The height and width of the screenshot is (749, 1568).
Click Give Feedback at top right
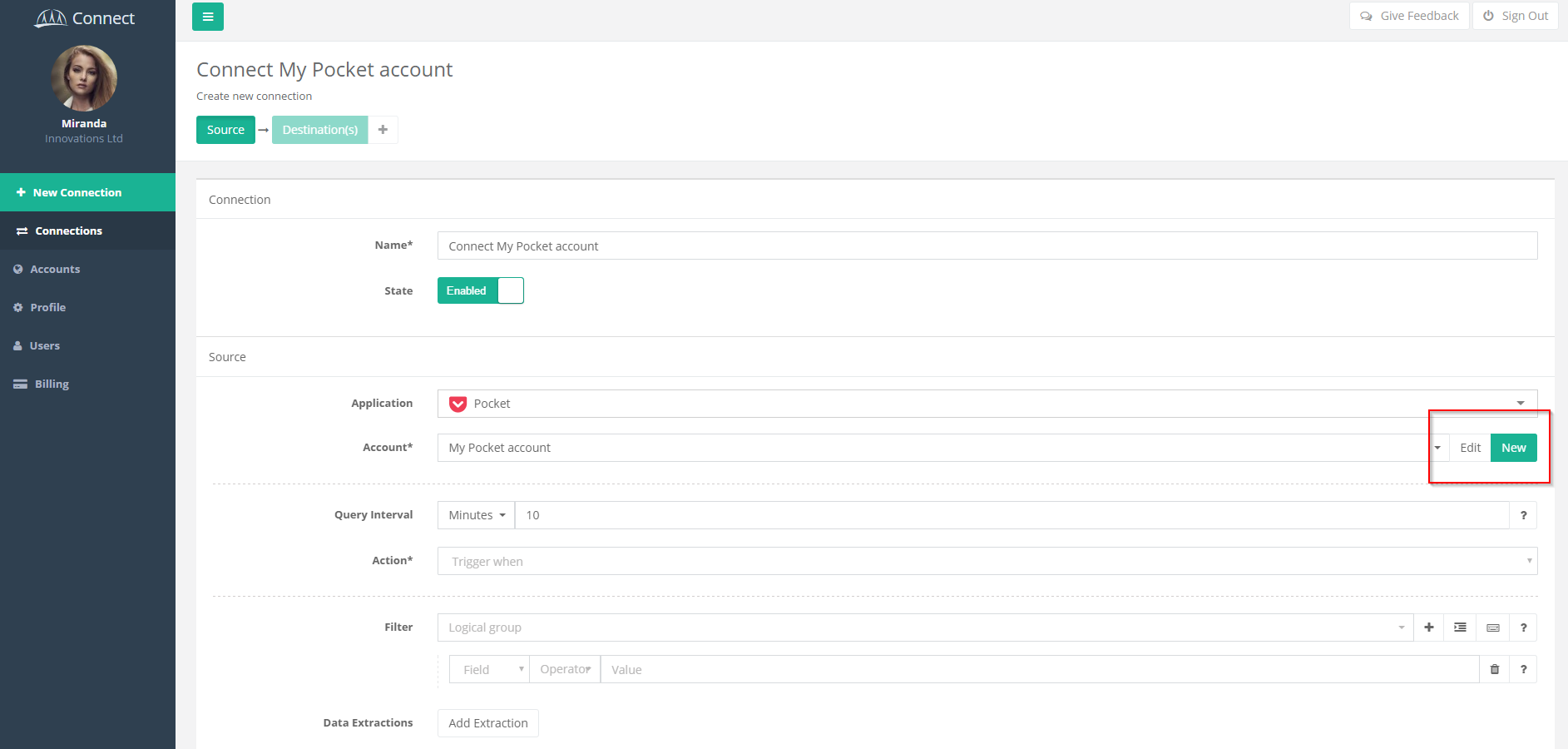click(x=1408, y=15)
